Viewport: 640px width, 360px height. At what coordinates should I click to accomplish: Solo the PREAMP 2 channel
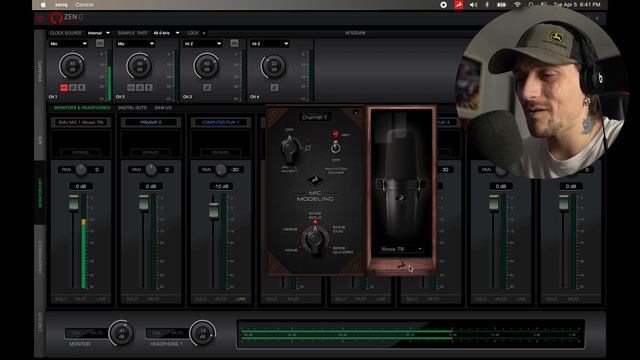(x=131, y=299)
